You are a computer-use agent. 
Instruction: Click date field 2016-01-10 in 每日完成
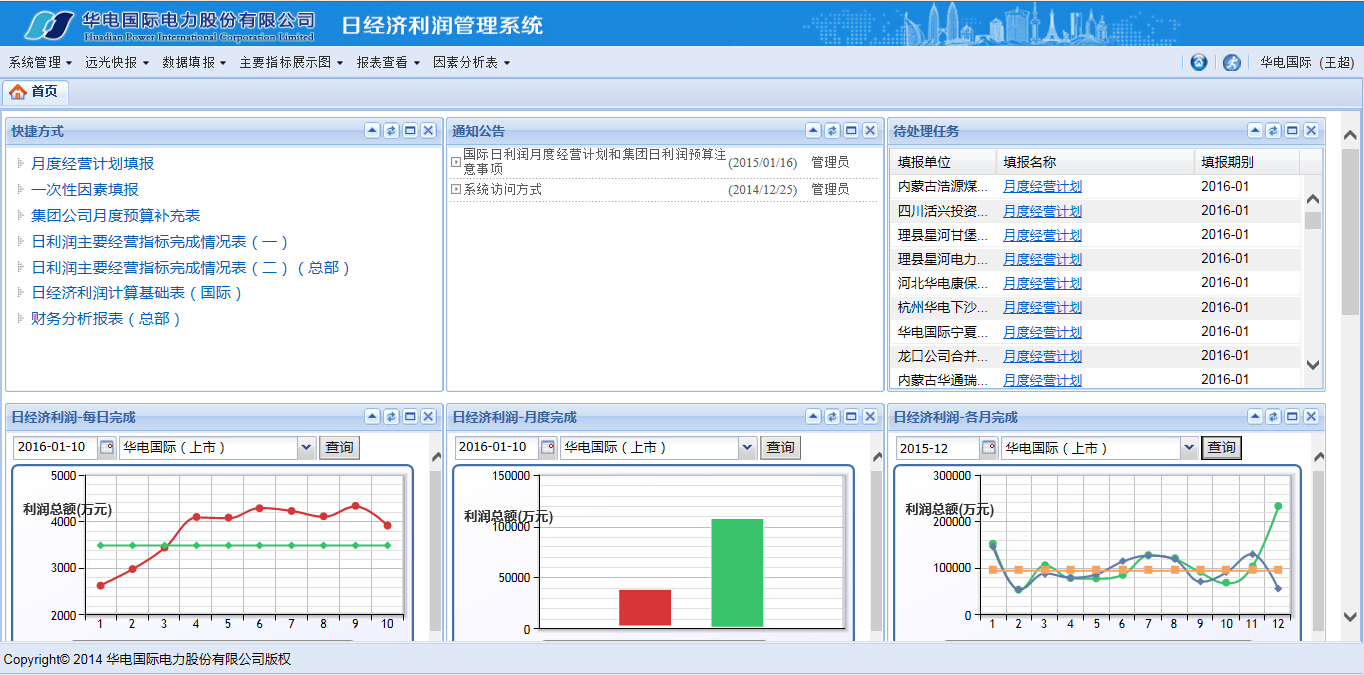55,448
